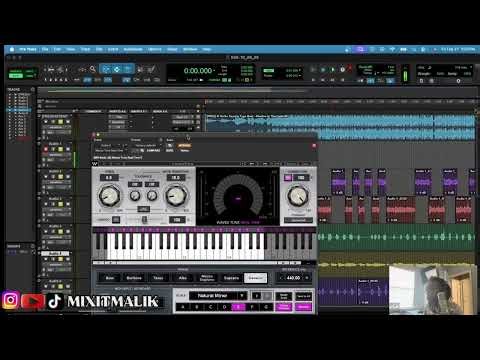
Task: Set scale root note to G
Action: (266, 307)
